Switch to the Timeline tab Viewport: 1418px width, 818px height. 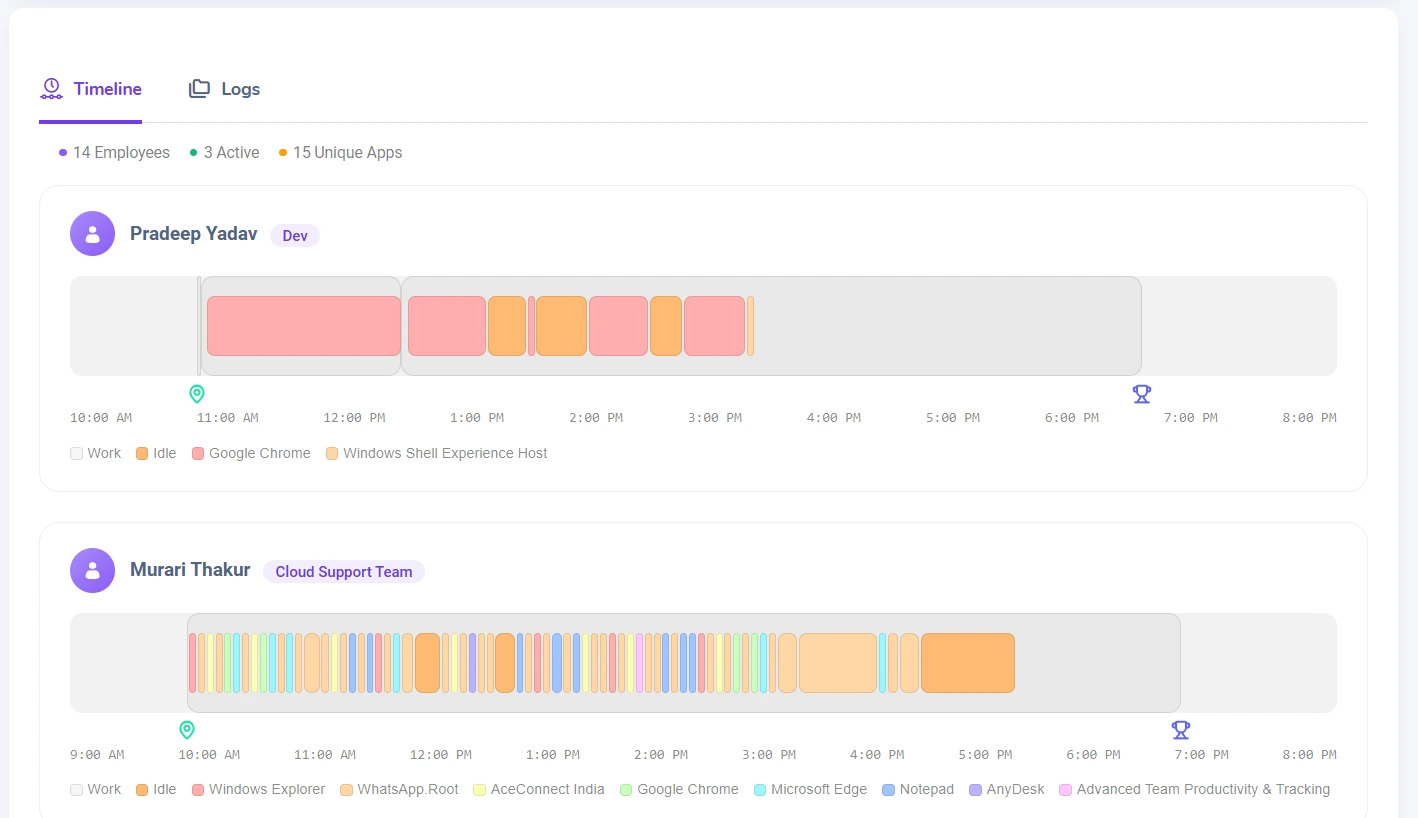click(91, 89)
